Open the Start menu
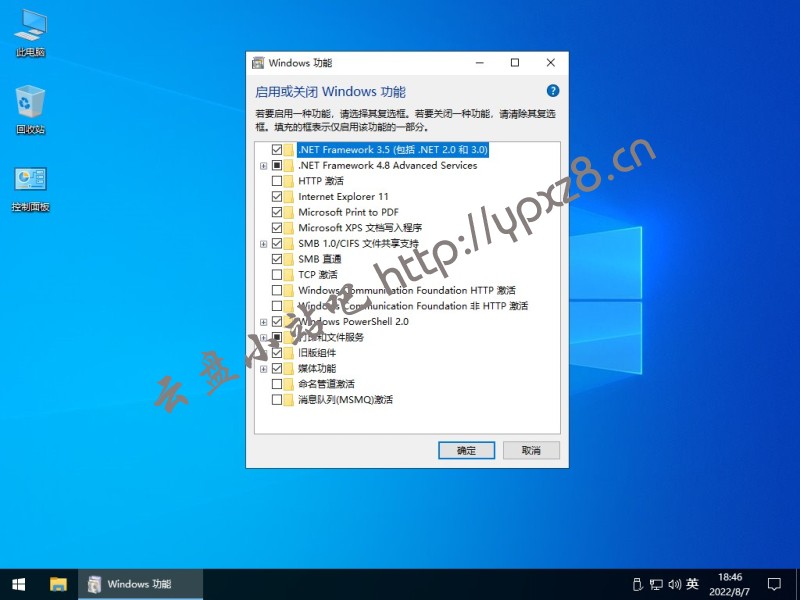The width and height of the screenshot is (800, 600). (x=19, y=584)
